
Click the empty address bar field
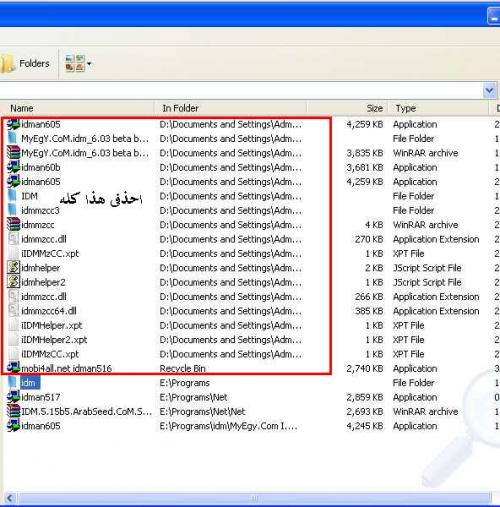coord(240,91)
